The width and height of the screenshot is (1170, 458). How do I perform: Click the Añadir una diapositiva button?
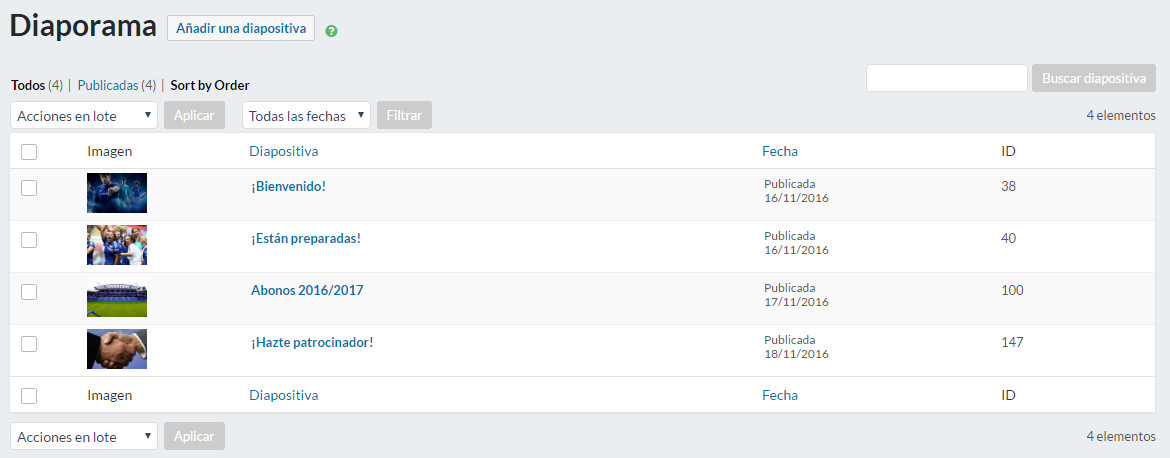241,28
